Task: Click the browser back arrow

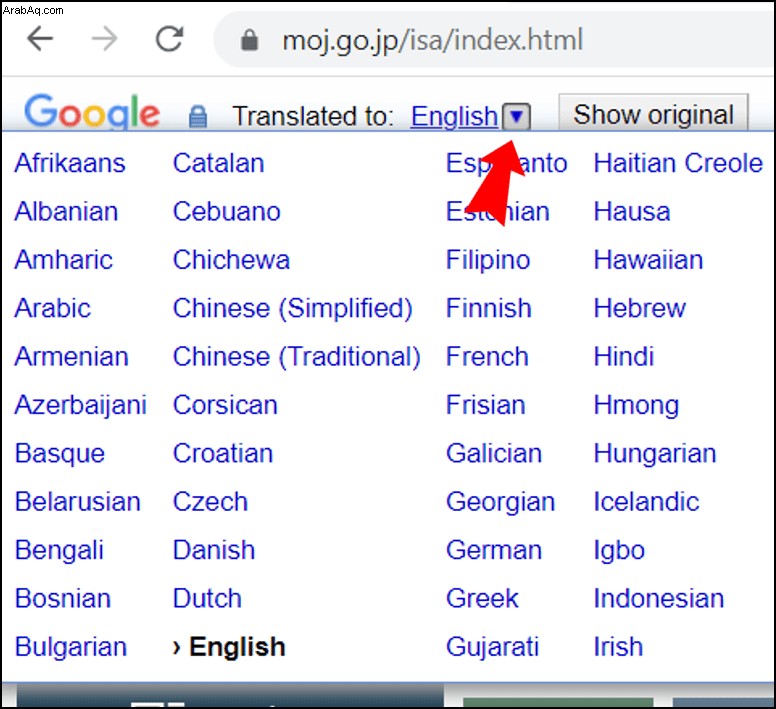Action: (x=40, y=39)
